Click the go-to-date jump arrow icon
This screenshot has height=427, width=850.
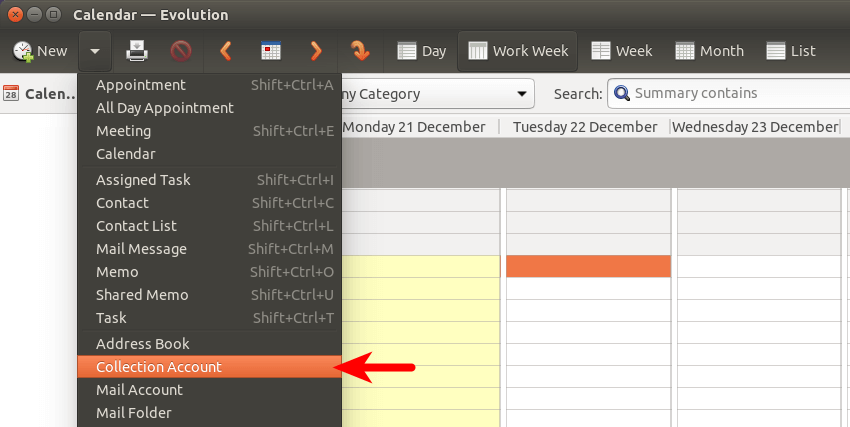360,51
